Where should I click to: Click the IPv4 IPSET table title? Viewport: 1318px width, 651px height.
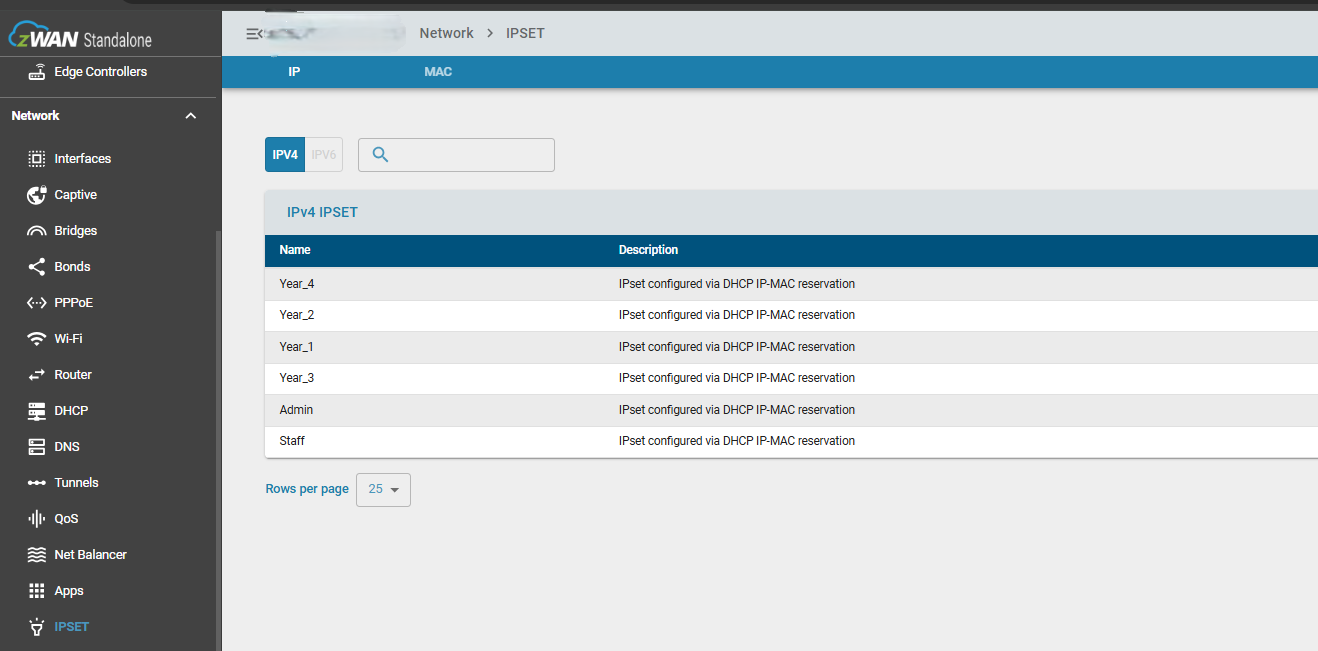click(x=322, y=212)
